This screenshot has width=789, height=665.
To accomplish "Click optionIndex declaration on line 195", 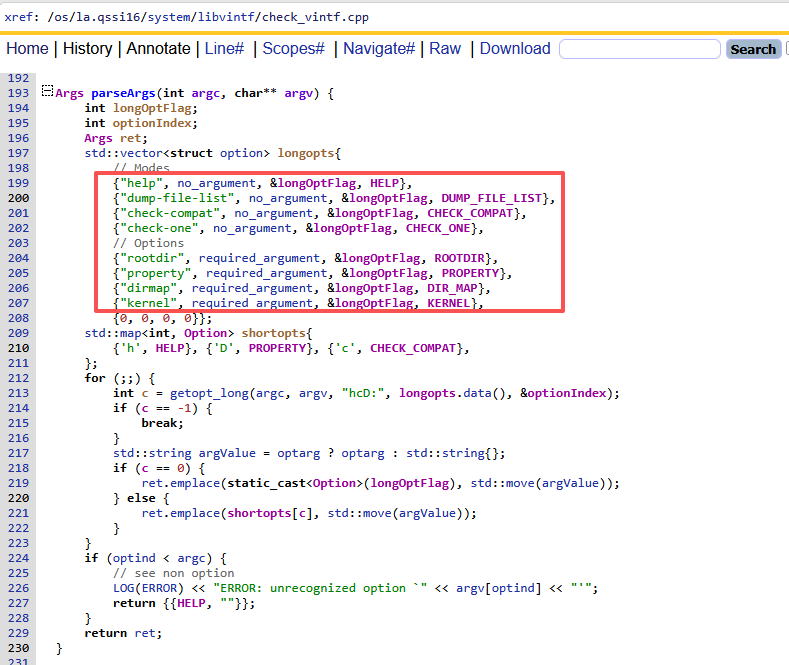I will [152, 123].
